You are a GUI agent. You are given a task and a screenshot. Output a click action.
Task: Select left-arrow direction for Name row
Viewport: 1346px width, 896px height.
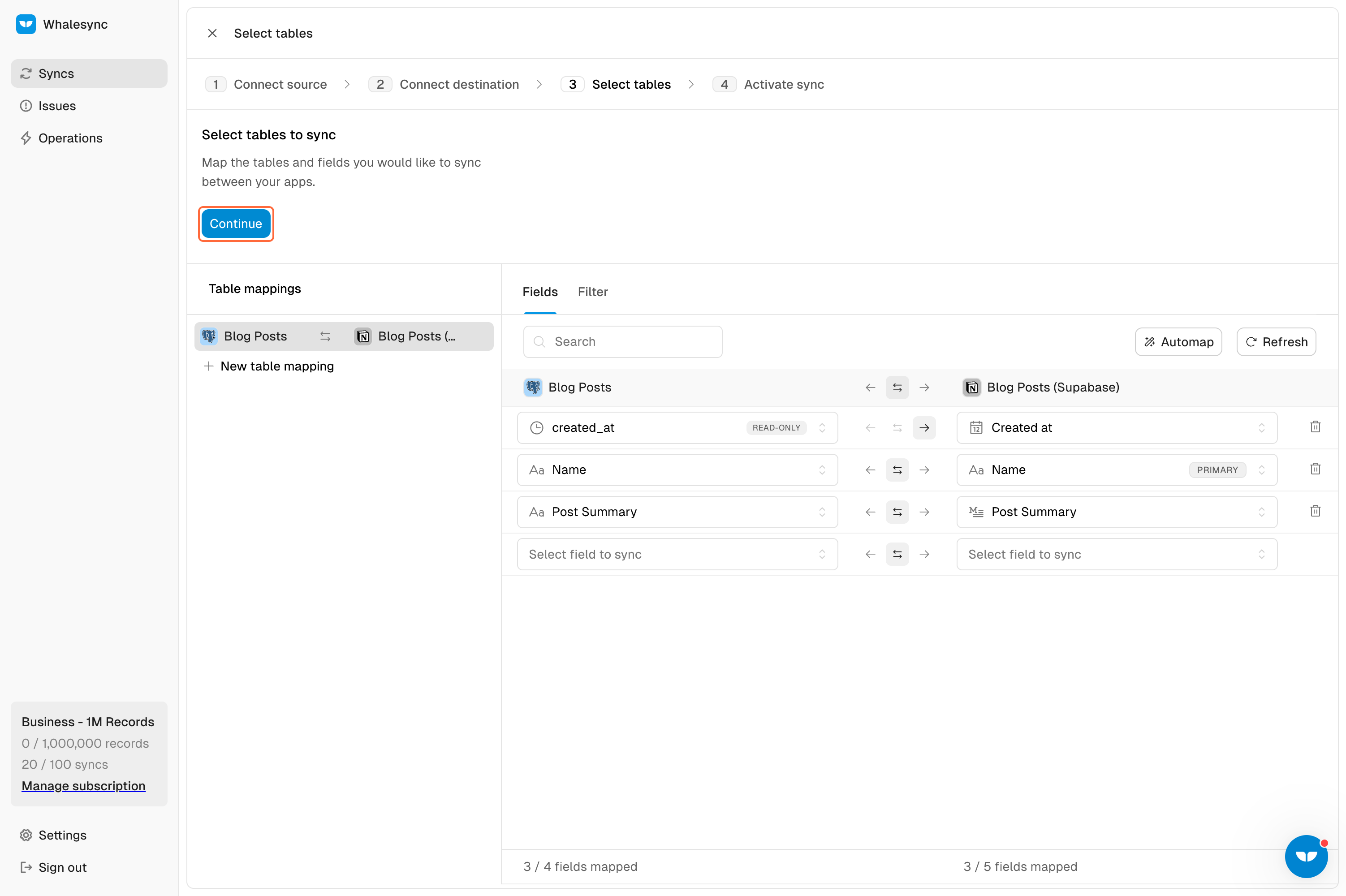(x=871, y=470)
